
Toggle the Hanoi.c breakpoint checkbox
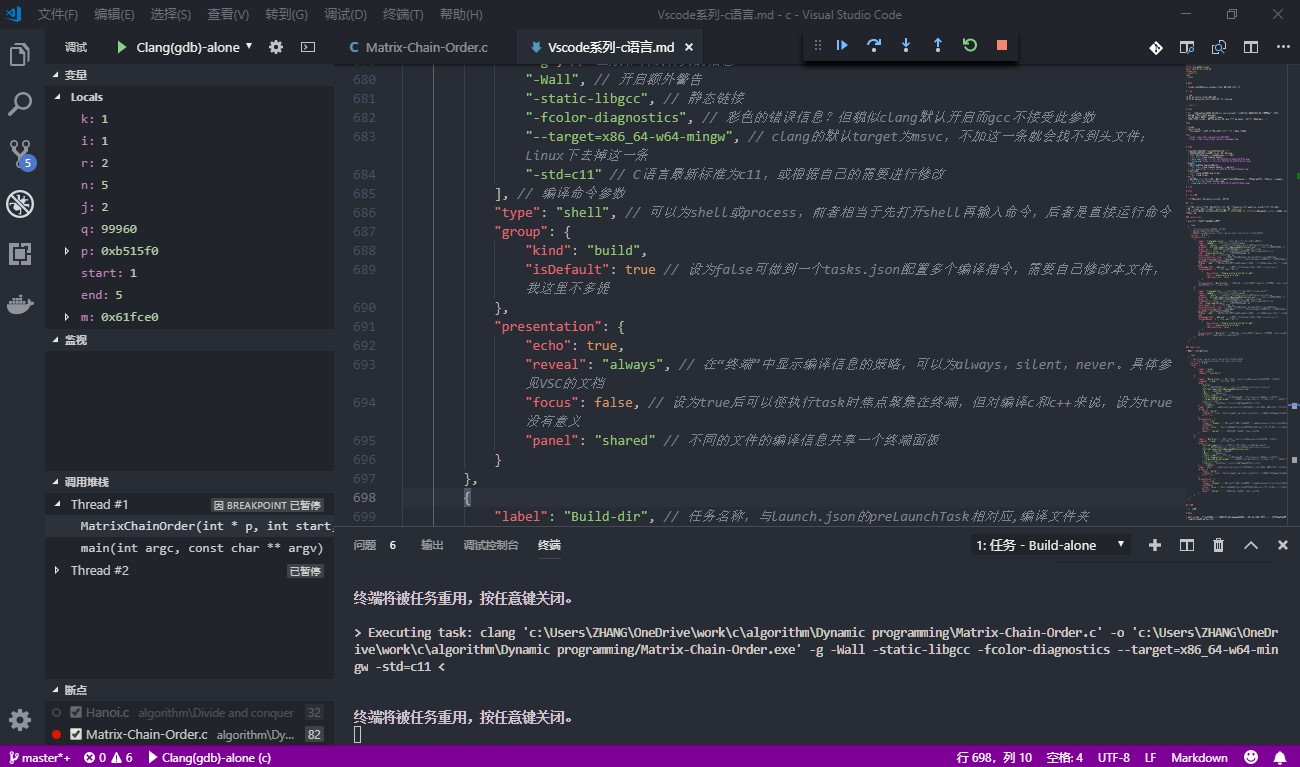[76, 713]
